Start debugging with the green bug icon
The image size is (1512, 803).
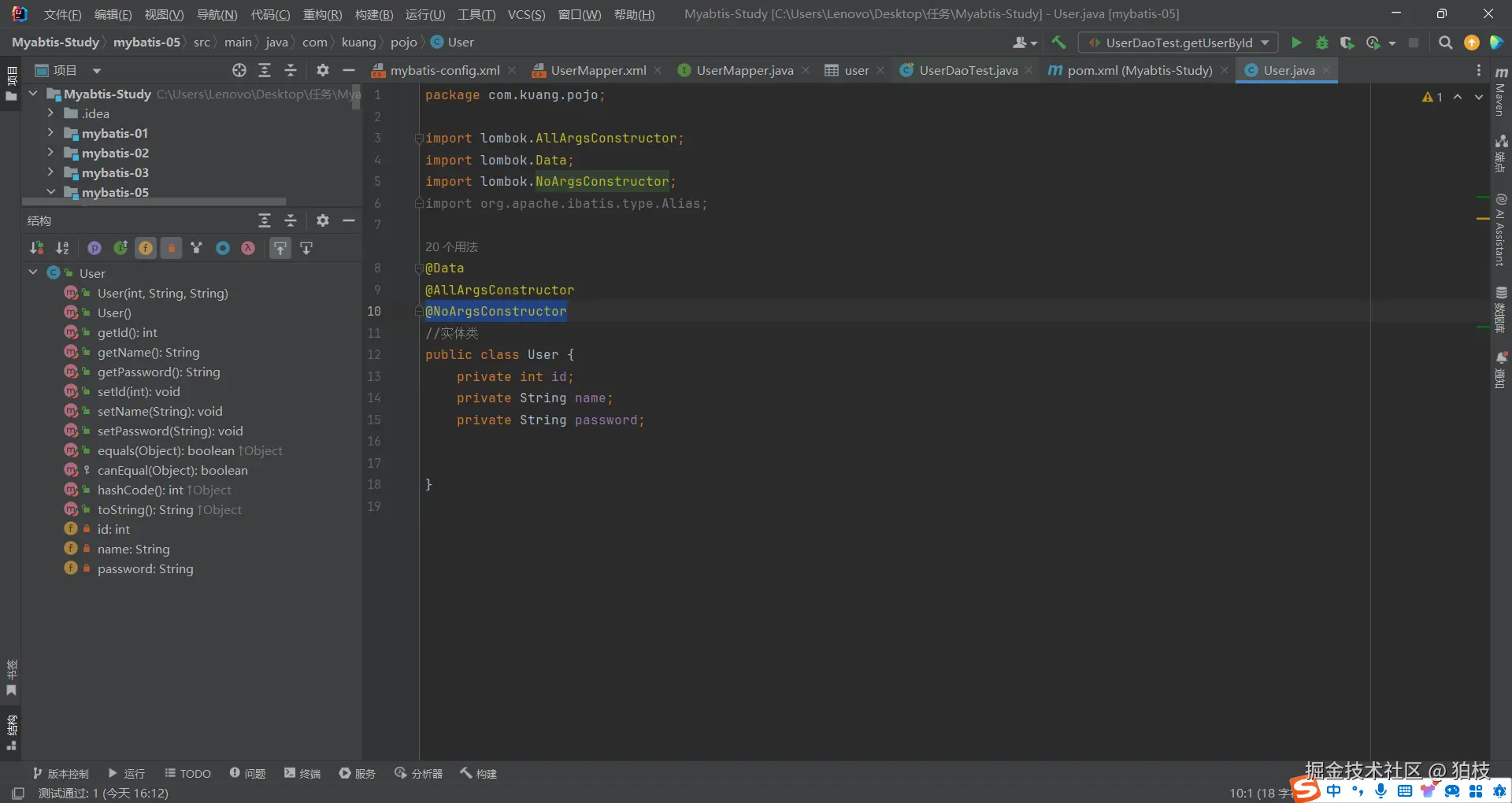tap(1322, 43)
